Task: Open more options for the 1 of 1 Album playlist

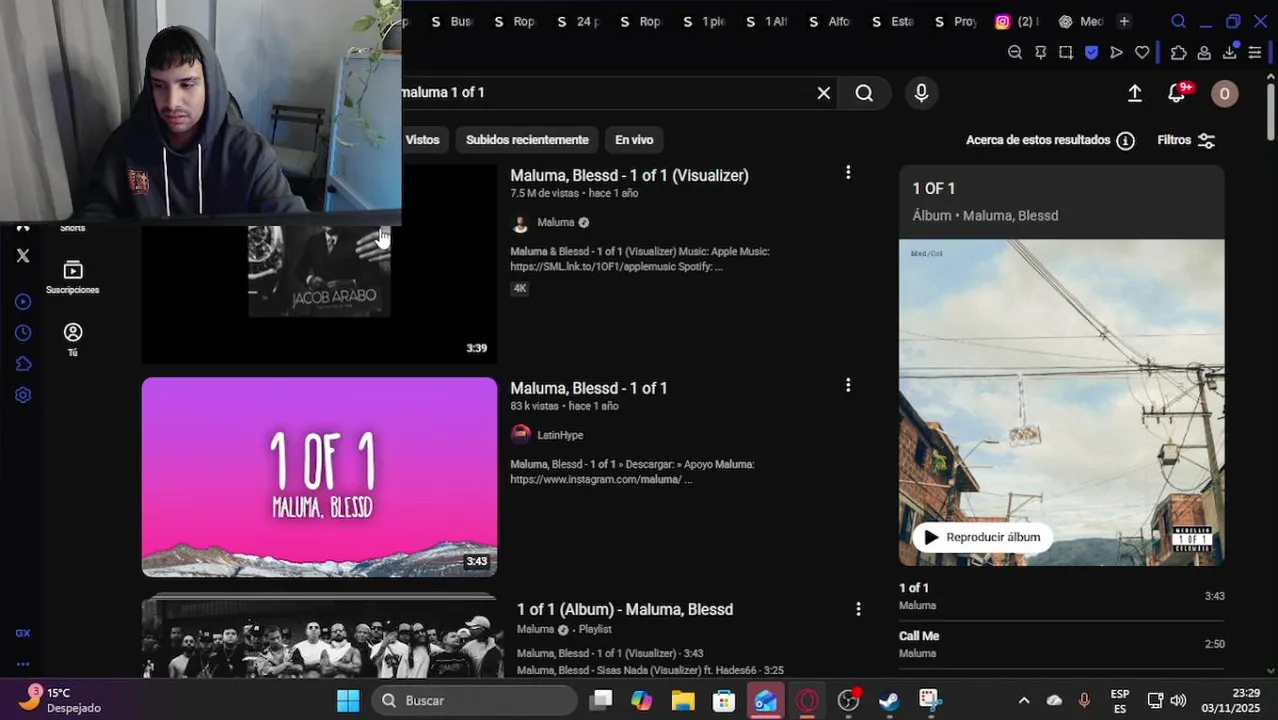Action: click(857, 608)
